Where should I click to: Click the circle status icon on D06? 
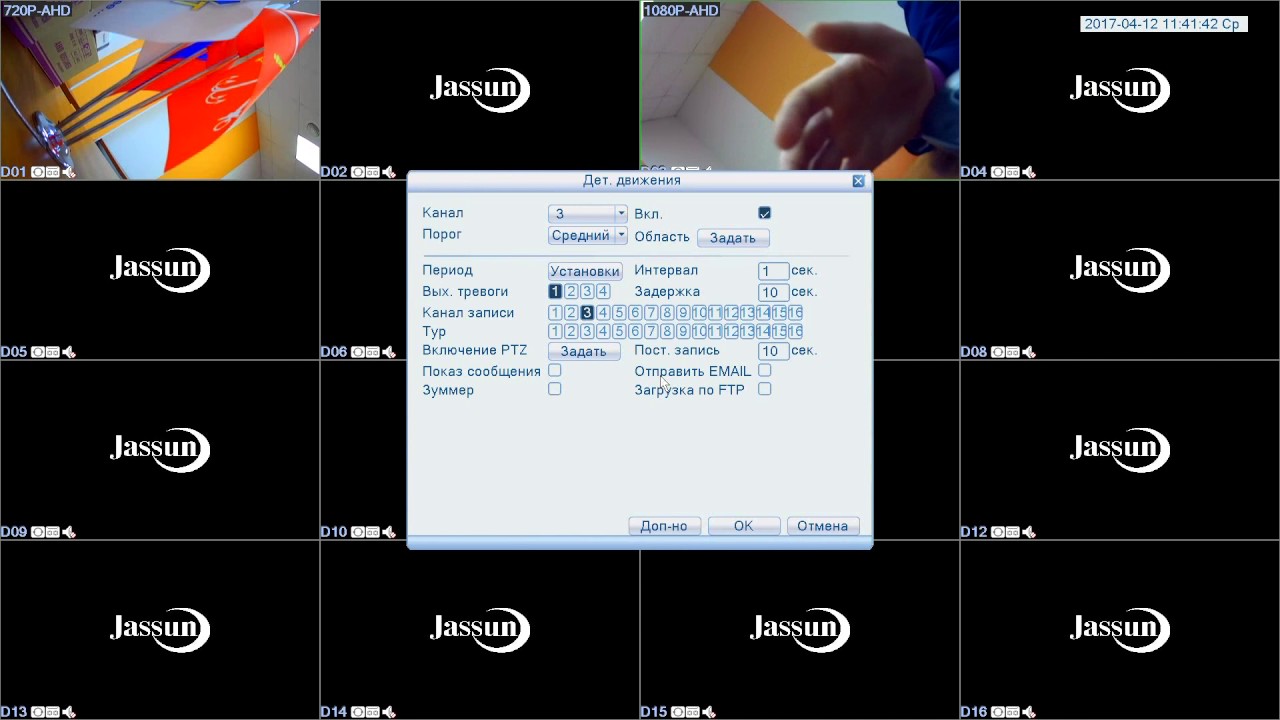click(x=358, y=352)
